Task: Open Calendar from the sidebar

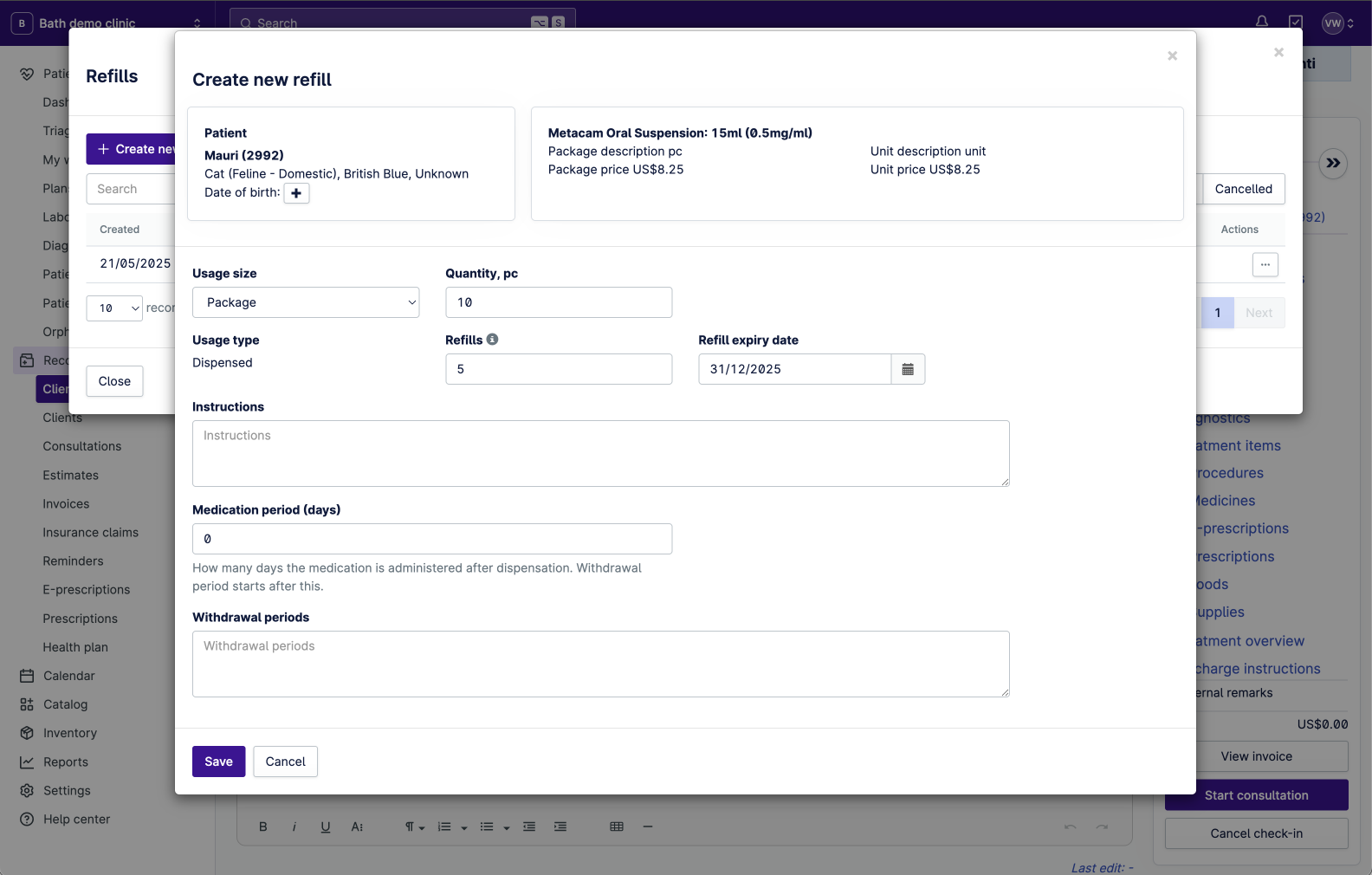Action: [x=69, y=676]
